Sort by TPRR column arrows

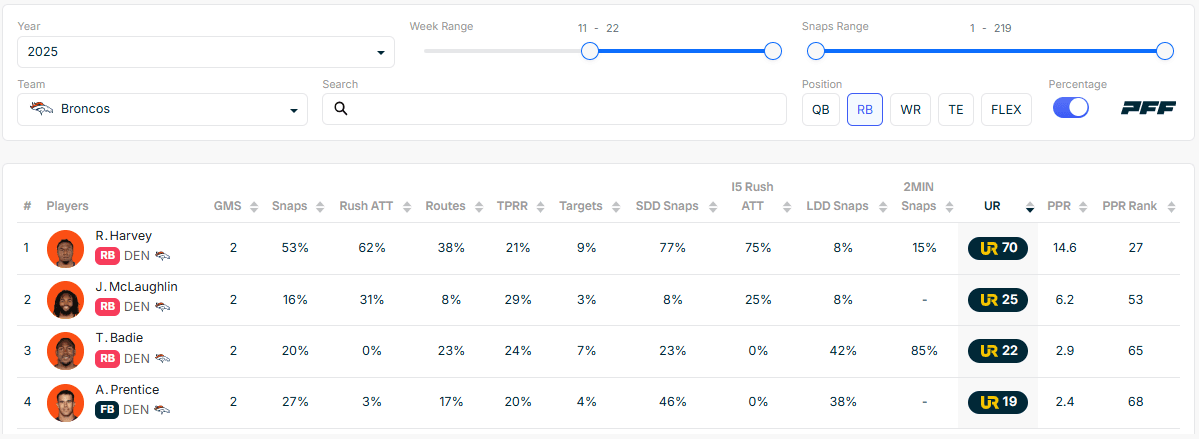[540, 207]
